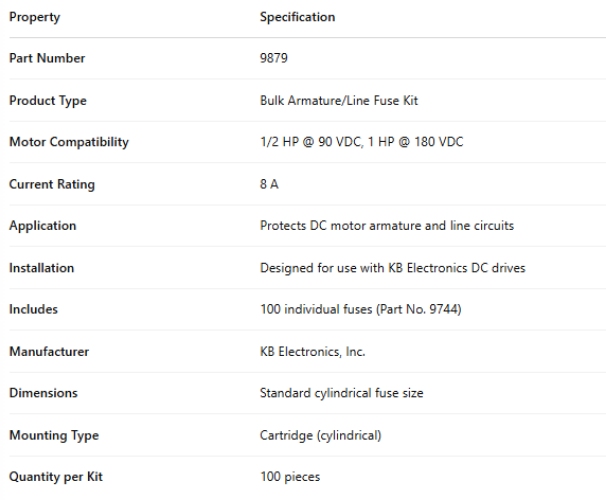Click the Specification column header
Screen dimensions: 606x500
pos(297,17)
